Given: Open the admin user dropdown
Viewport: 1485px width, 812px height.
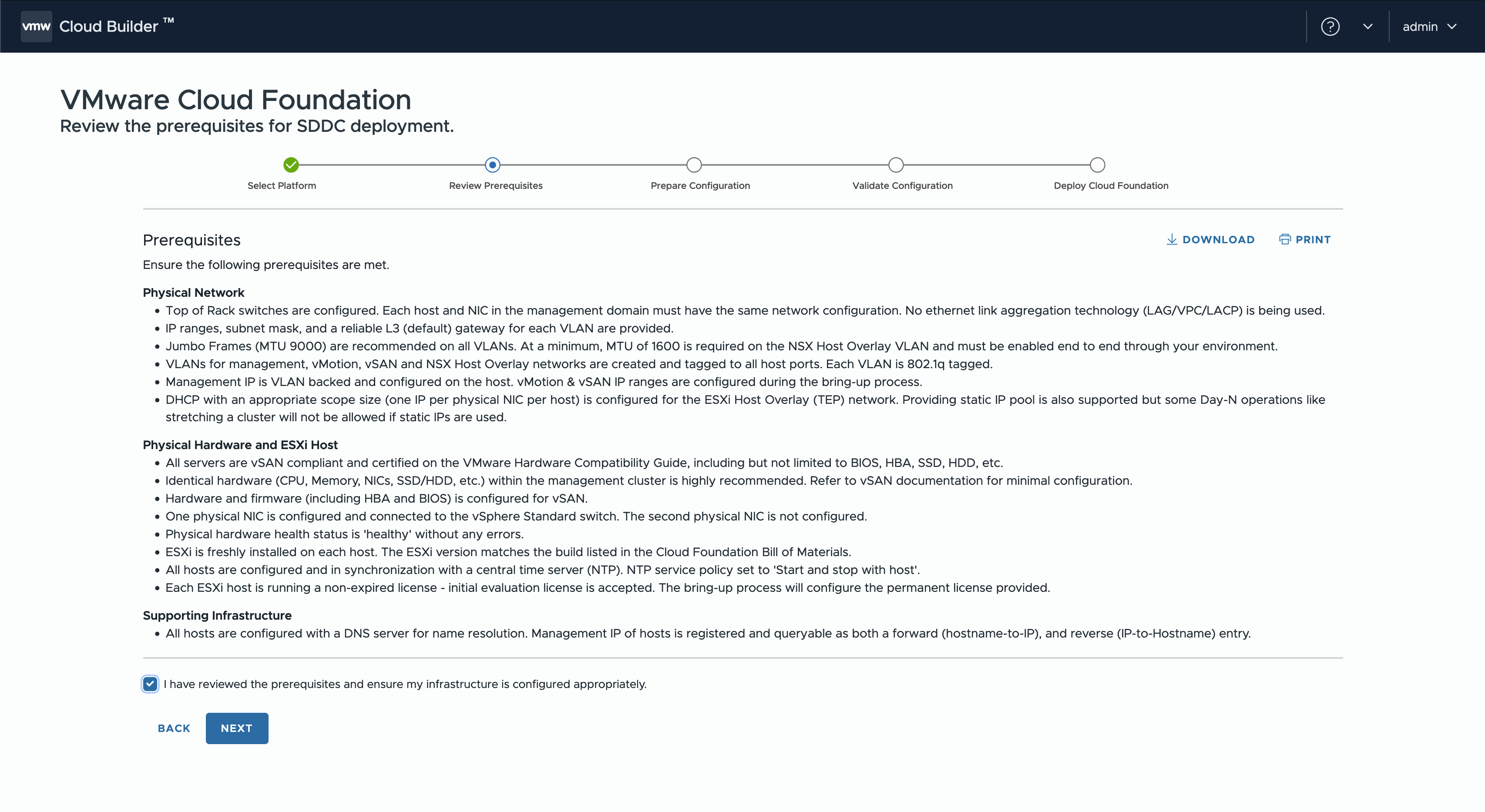Looking at the screenshot, I should (x=1420, y=27).
